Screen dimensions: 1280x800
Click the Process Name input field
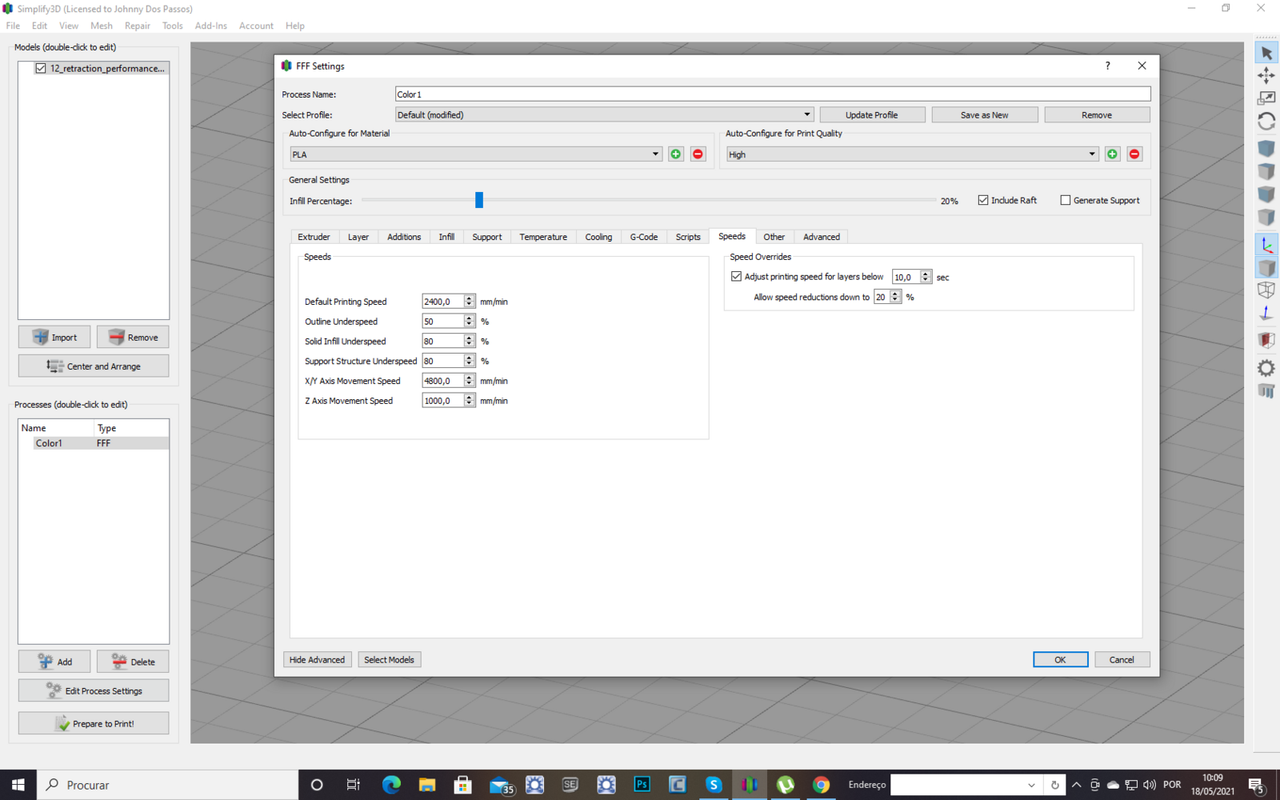(x=773, y=94)
